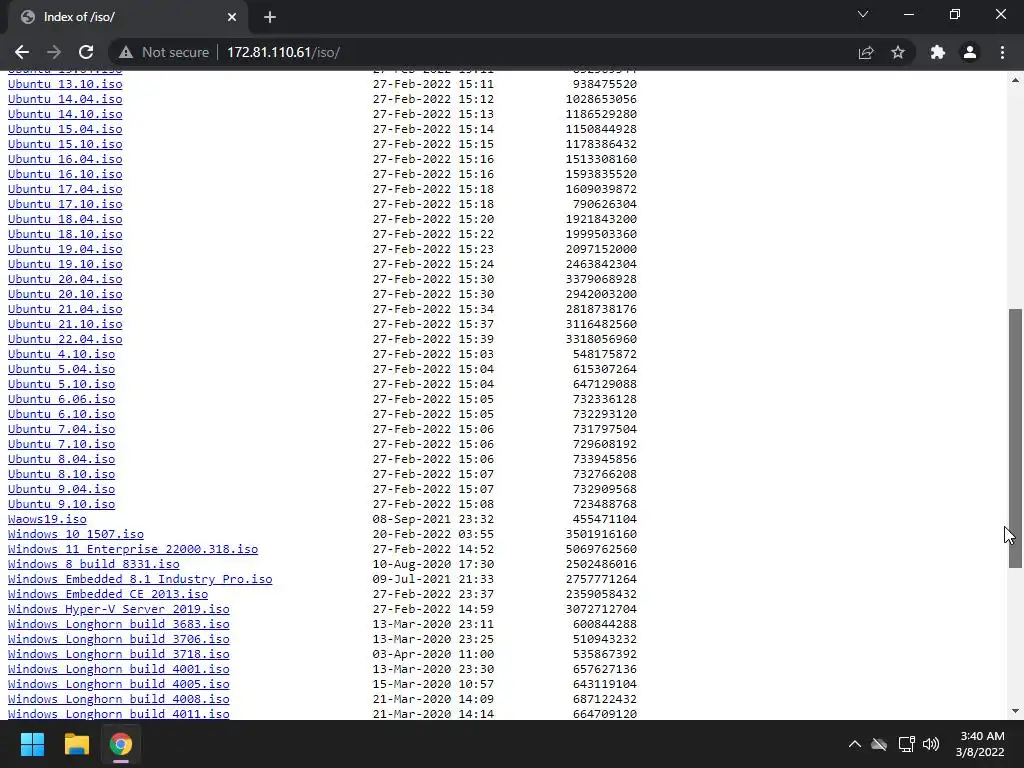Click Windows Longhorn build 4001.iso
The image size is (1024, 768).
click(118, 670)
